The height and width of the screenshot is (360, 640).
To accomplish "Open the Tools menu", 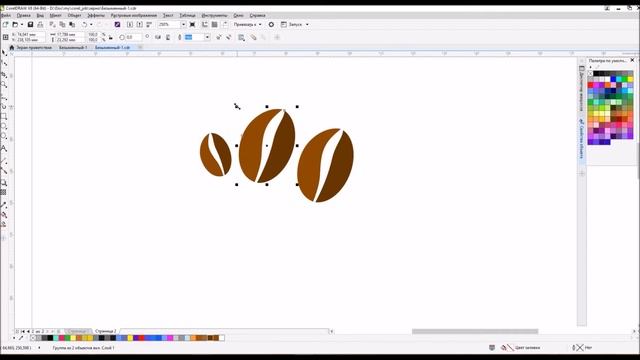I will [215, 16].
